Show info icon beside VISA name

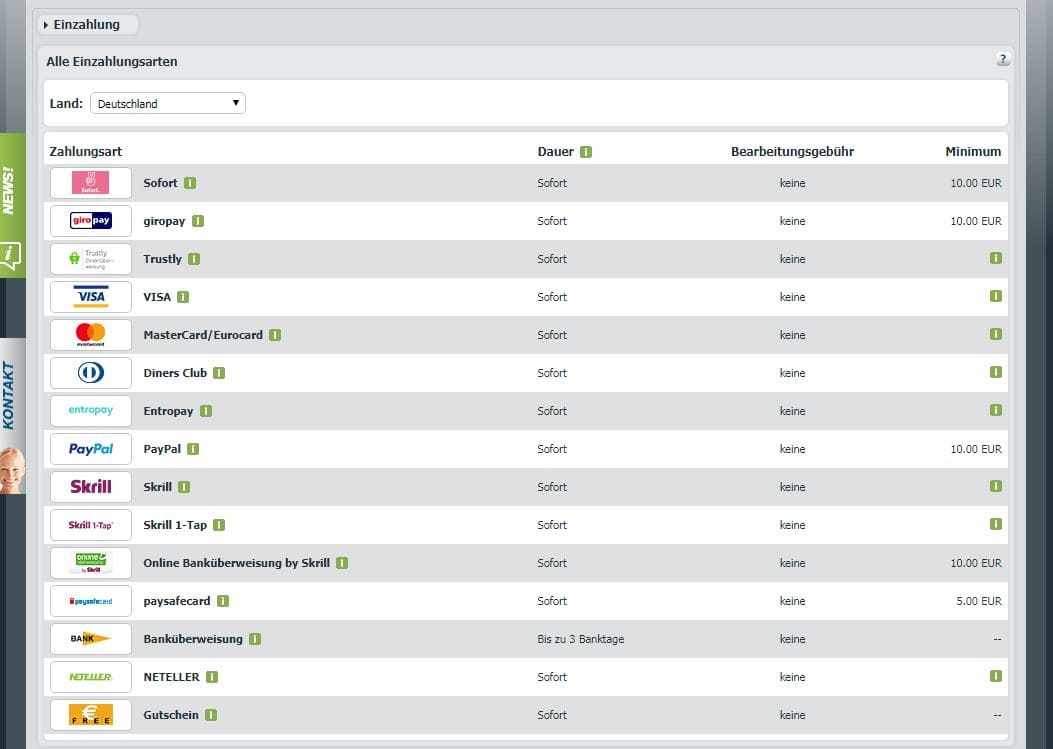click(183, 297)
